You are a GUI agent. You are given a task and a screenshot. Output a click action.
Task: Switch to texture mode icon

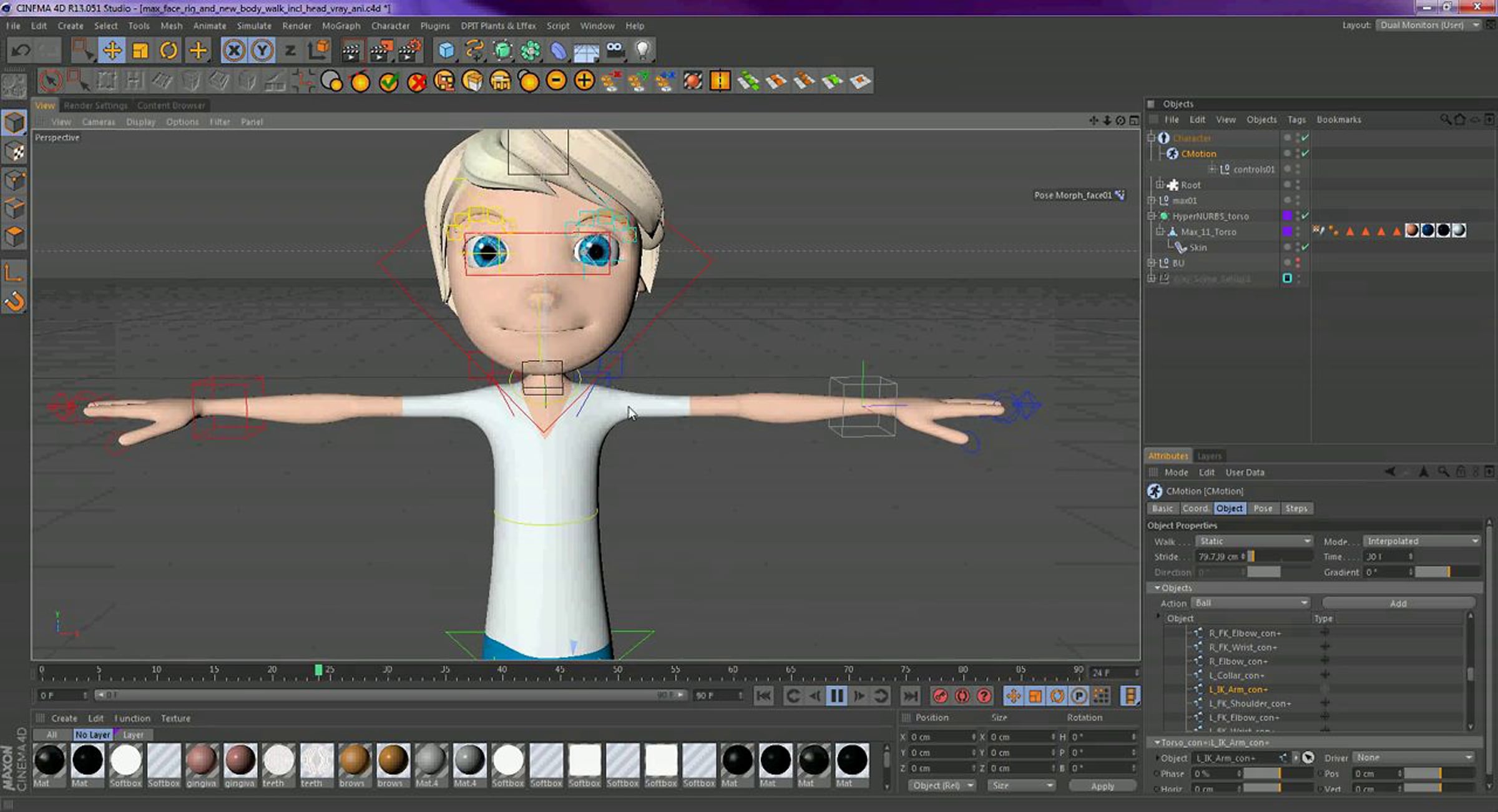click(x=15, y=152)
